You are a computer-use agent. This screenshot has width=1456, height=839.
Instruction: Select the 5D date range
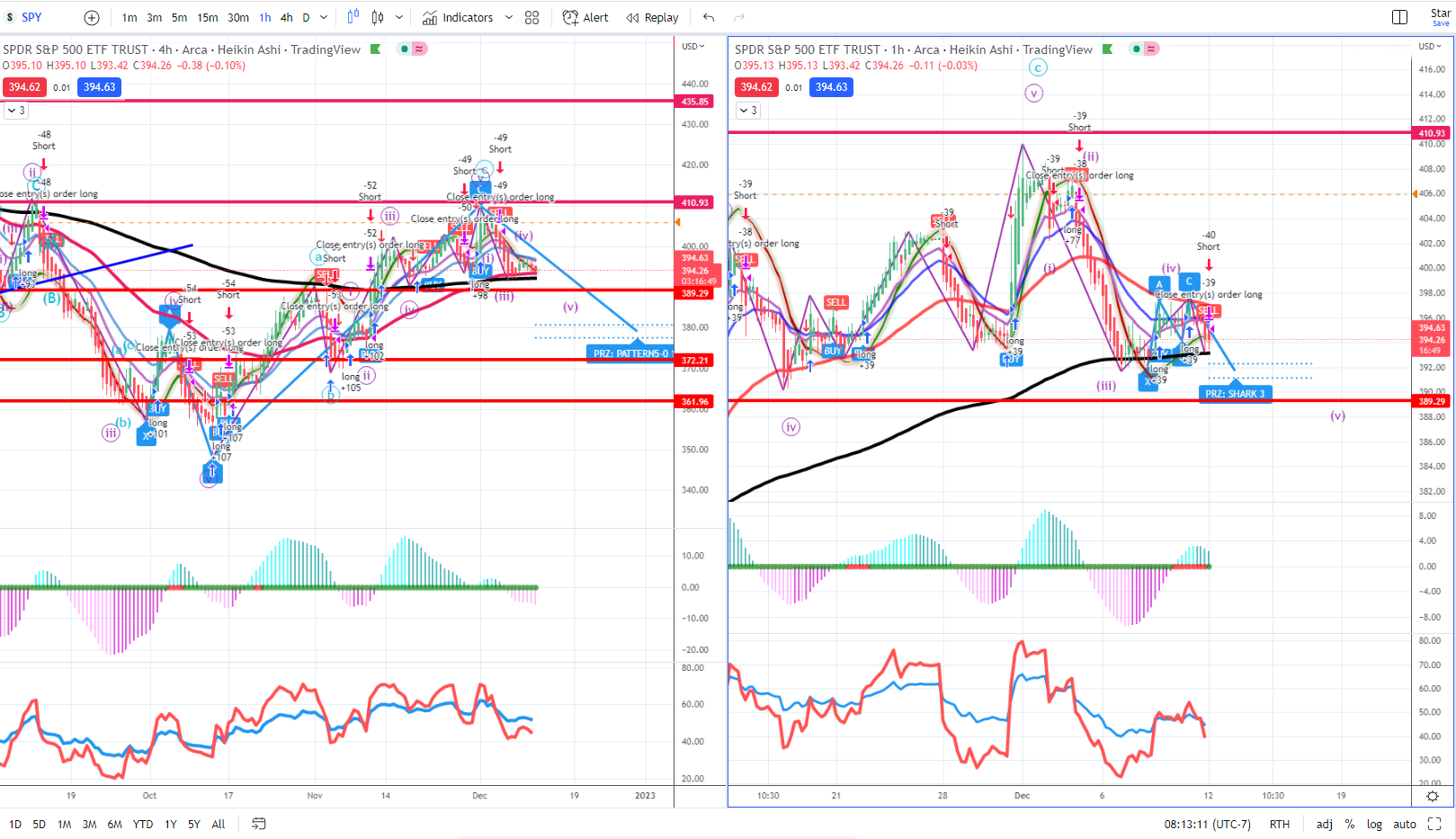point(40,824)
